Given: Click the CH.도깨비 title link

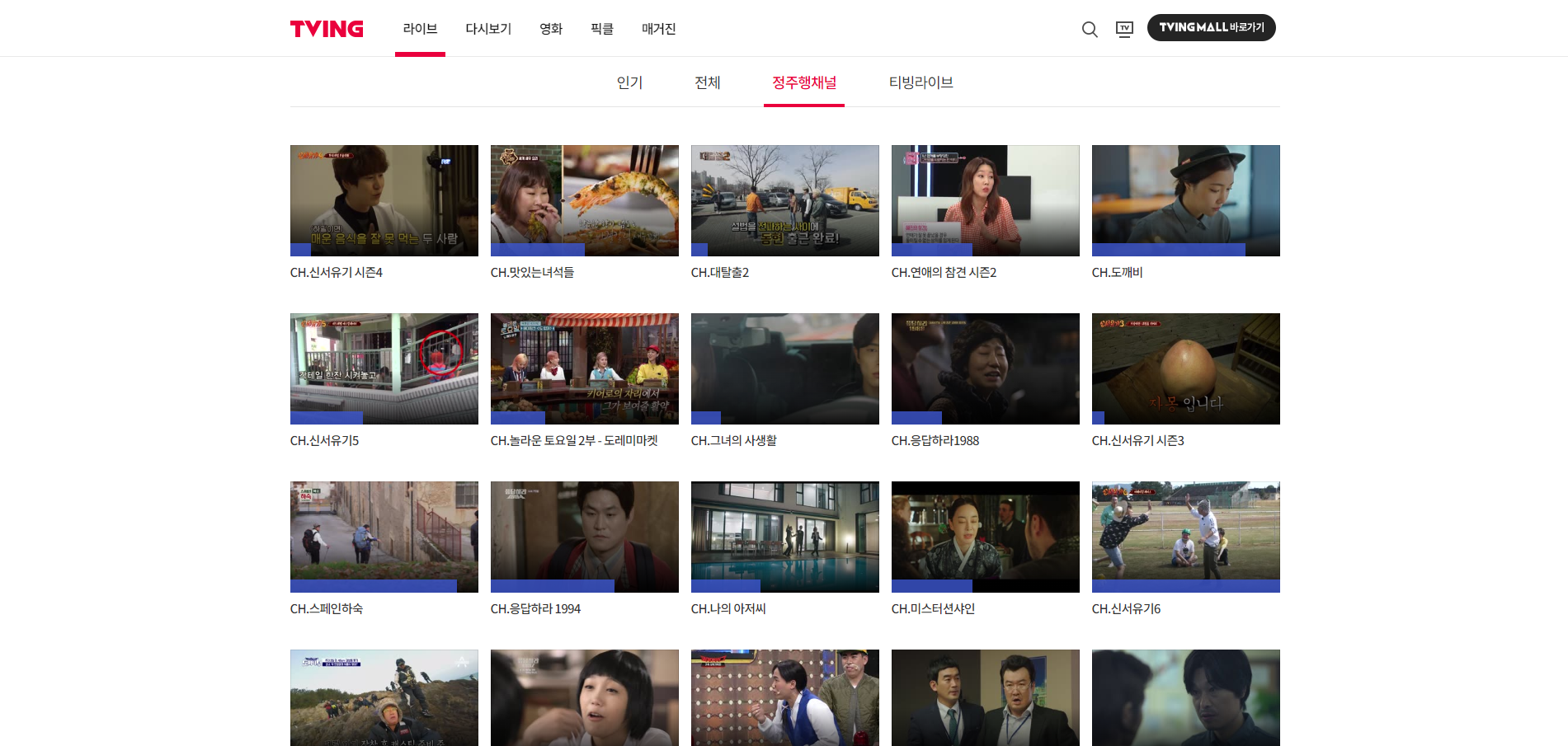Looking at the screenshot, I should pyautogui.click(x=1117, y=273).
